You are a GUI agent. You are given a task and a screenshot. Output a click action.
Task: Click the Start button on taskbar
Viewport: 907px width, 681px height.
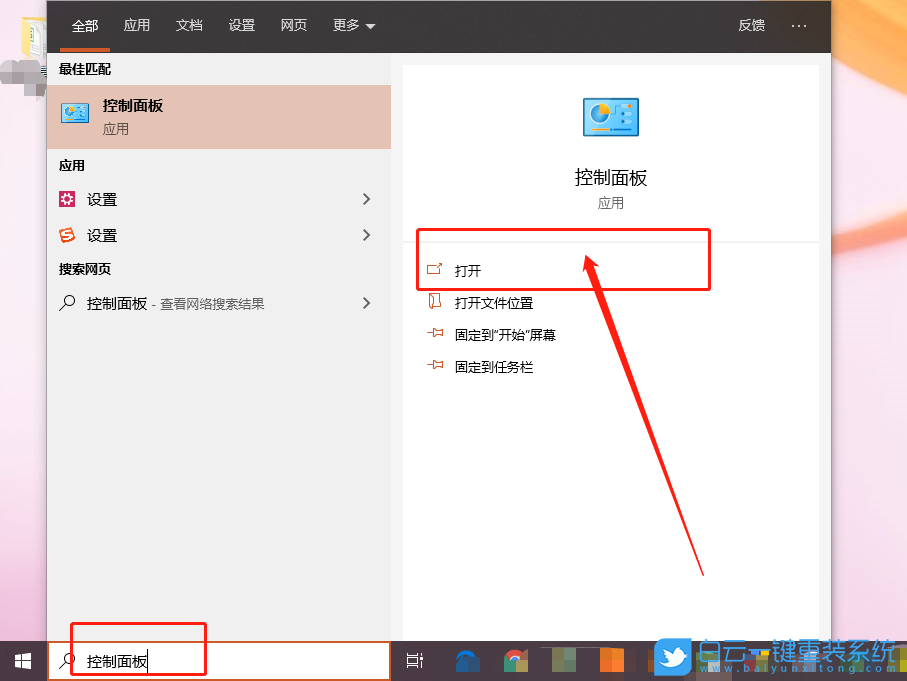coord(21,660)
